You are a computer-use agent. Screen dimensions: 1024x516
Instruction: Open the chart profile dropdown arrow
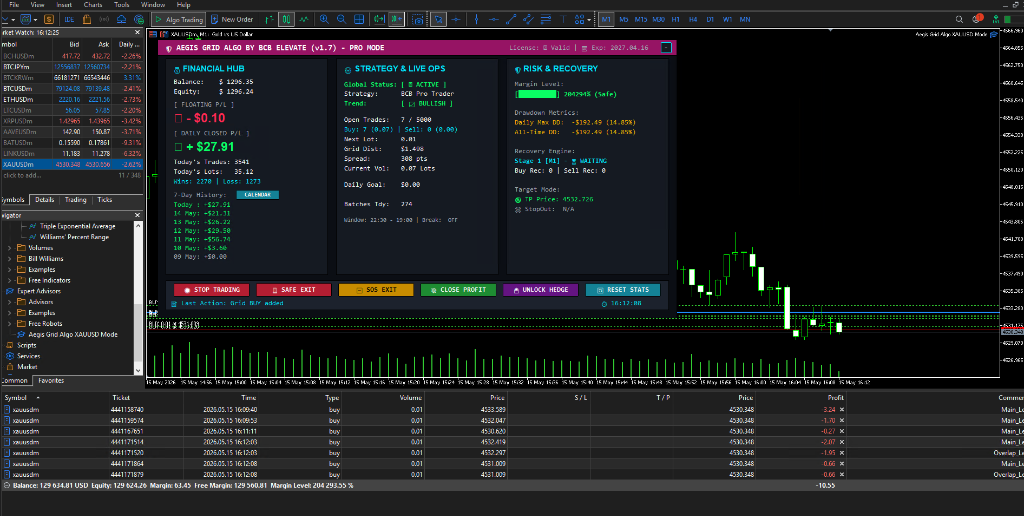click(x=35, y=20)
